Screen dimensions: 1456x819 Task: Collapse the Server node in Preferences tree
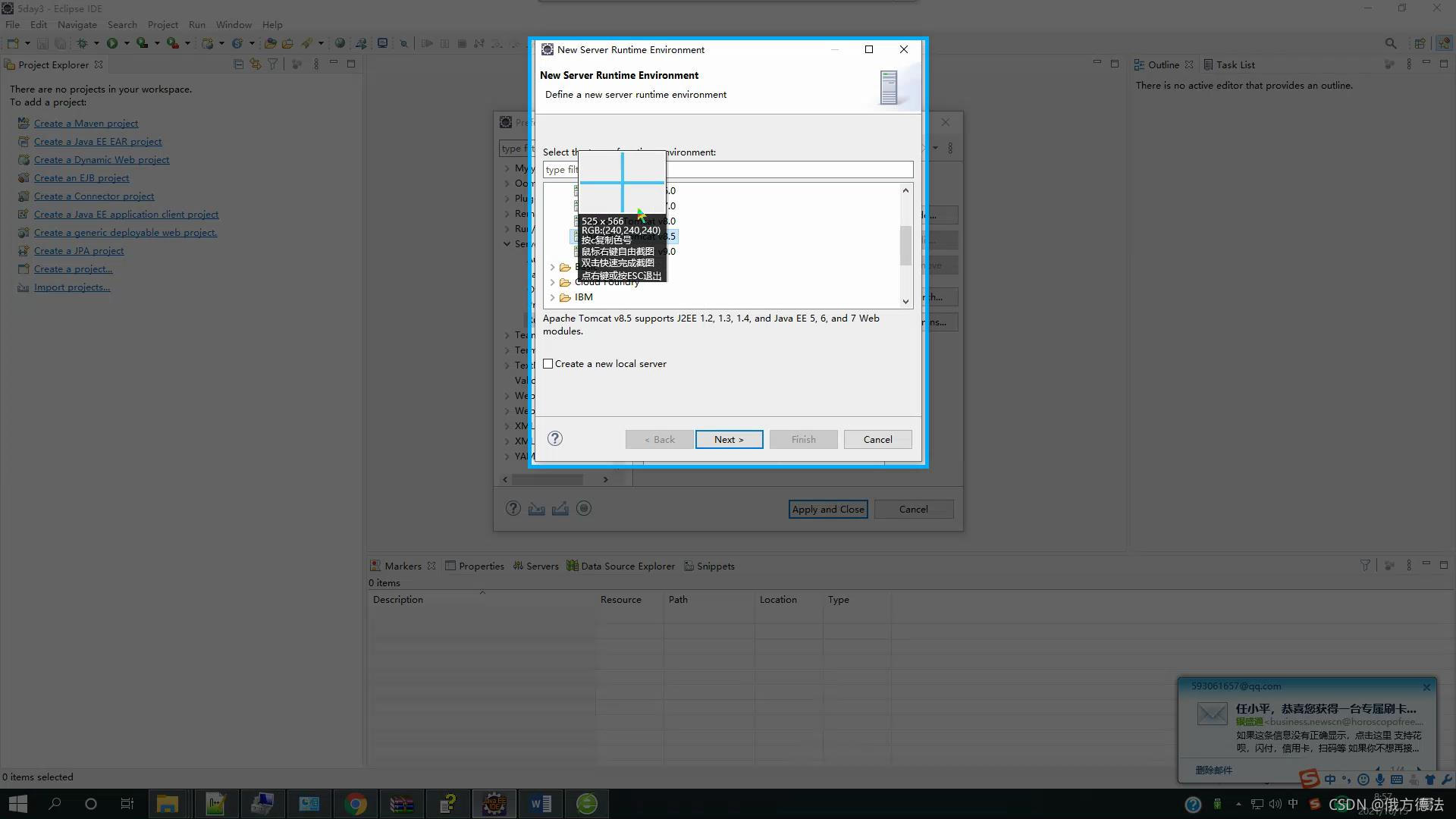[x=507, y=244]
